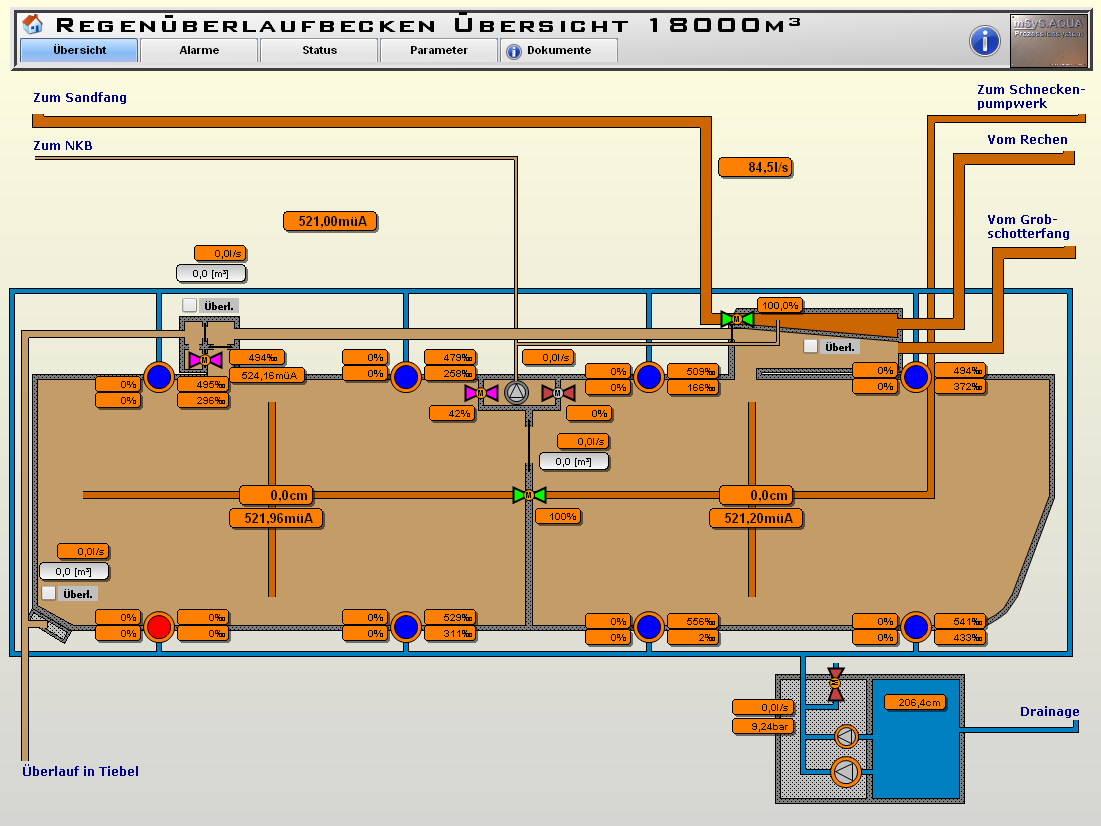
Task: Check the Überl. box on the right inlet
Action: 811,346
